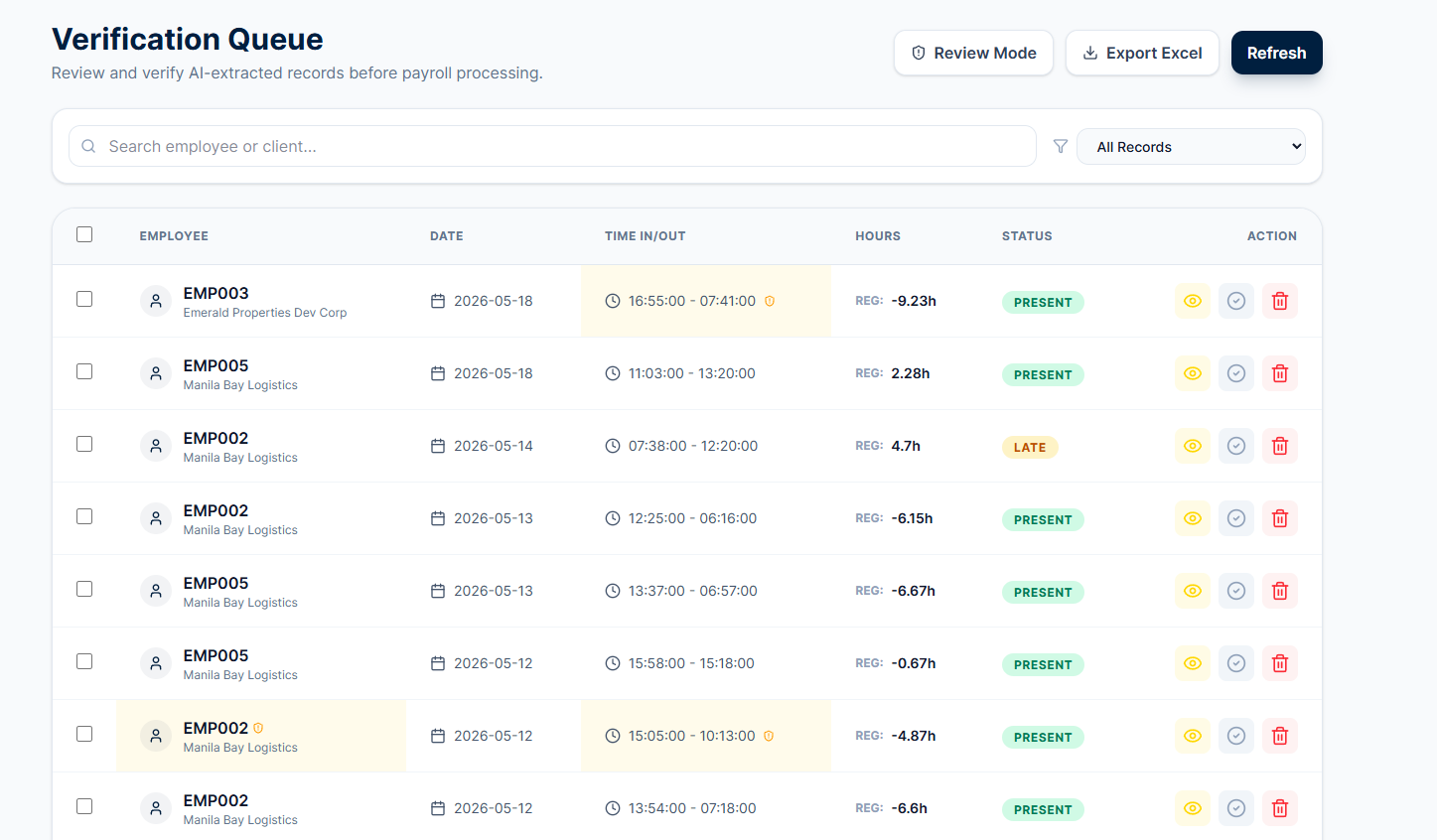The image size is (1437, 840).
Task: Verify the EMP005 record with -0.67h
Action: tap(1236, 663)
